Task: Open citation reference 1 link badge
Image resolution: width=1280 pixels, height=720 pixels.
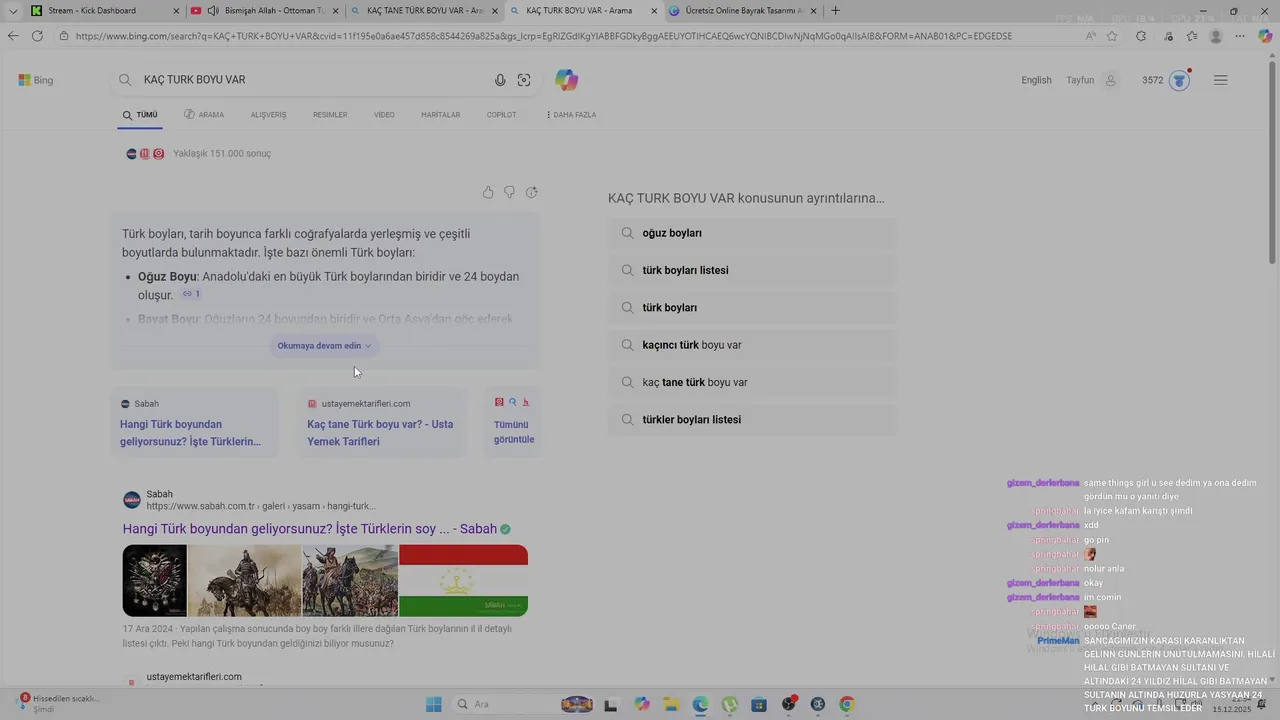Action: click(192, 295)
